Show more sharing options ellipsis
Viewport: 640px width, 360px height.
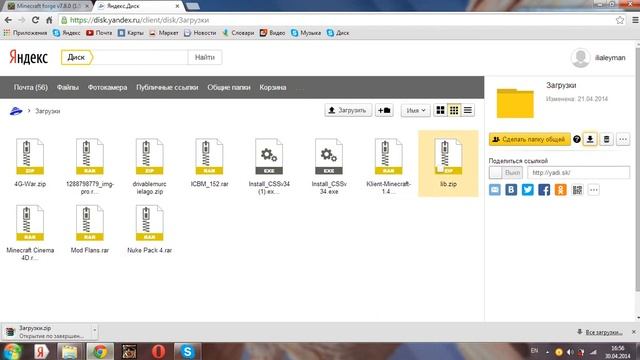(594, 190)
